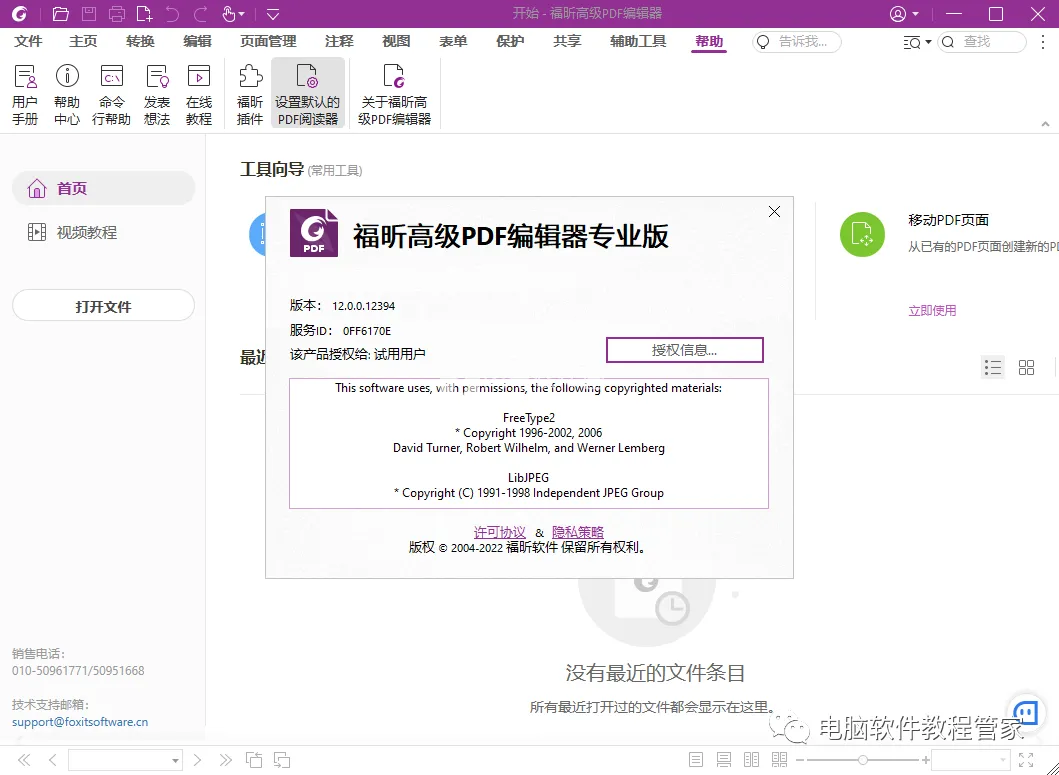
Task: Switch to the 共享 tab
Action: tap(567, 41)
